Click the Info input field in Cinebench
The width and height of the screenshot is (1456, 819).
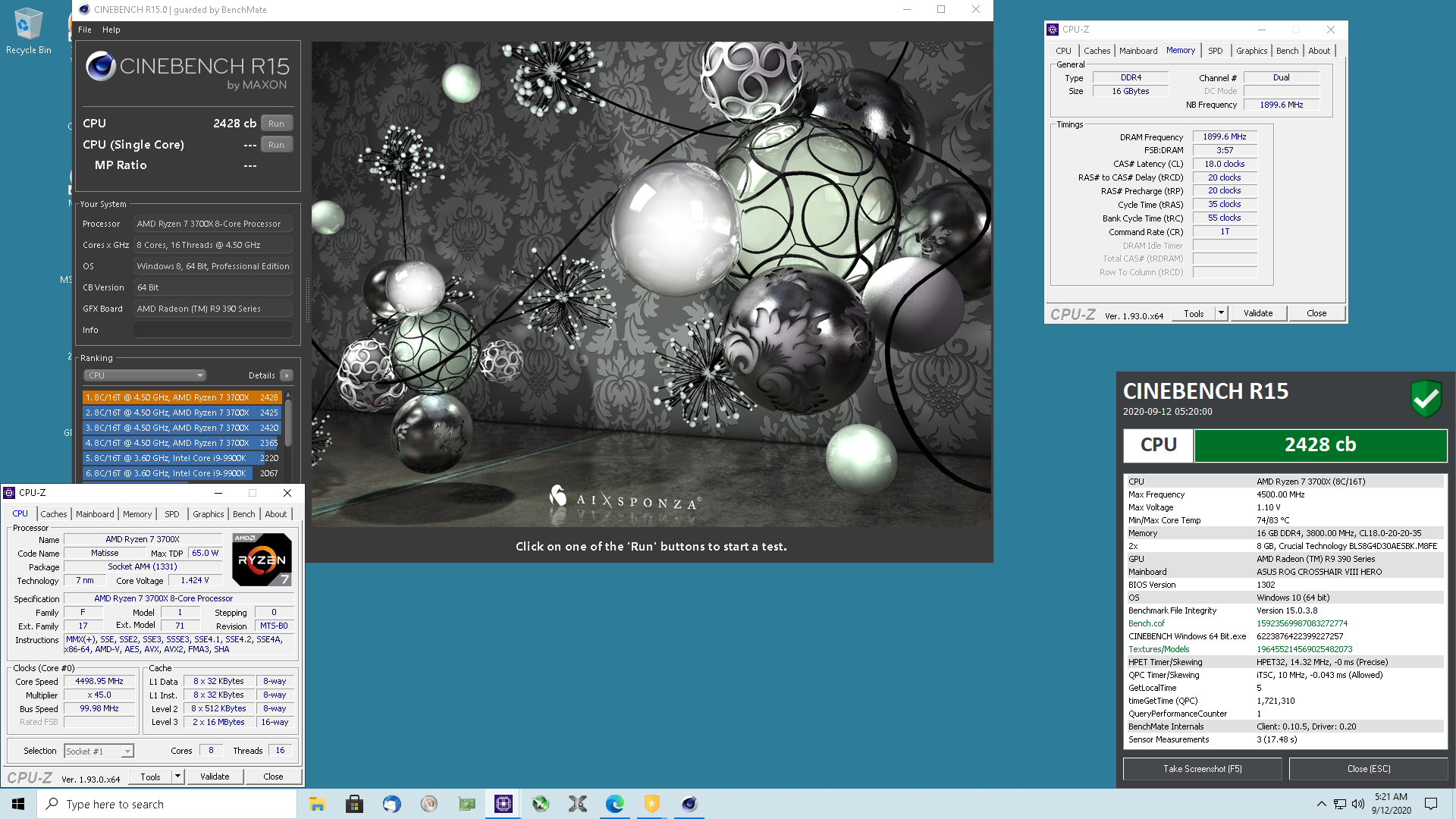pos(213,330)
